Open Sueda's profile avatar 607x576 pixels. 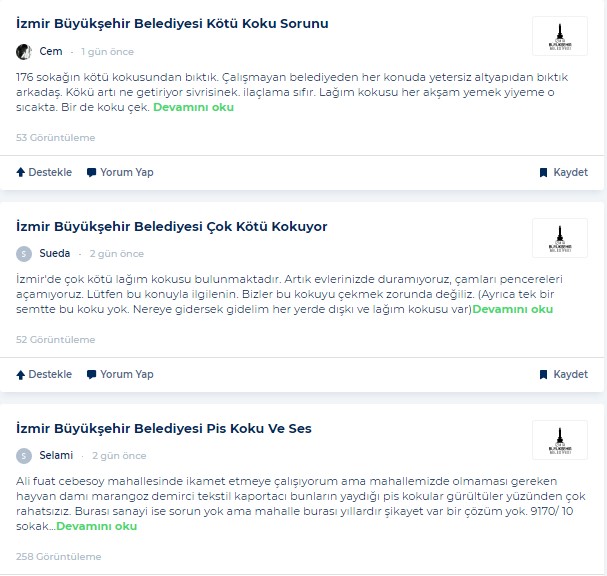coord(24,254)
